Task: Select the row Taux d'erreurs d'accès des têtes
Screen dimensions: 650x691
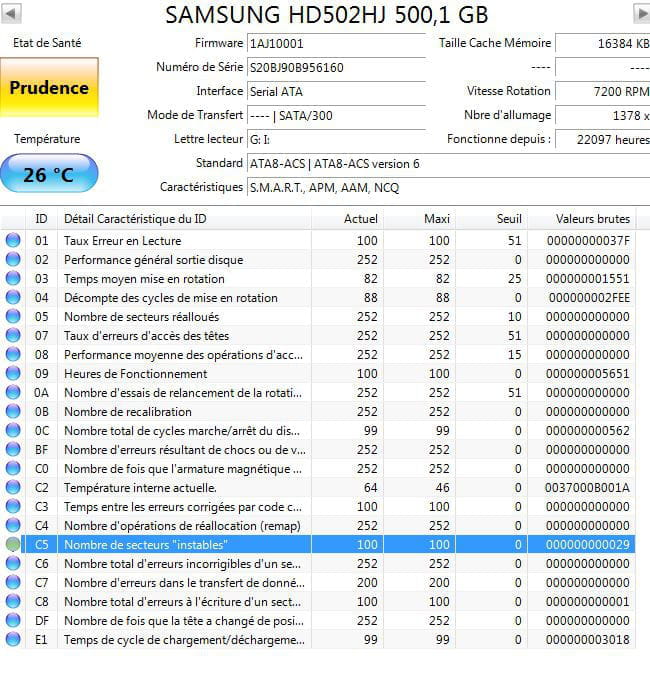Action: [318, 335]
